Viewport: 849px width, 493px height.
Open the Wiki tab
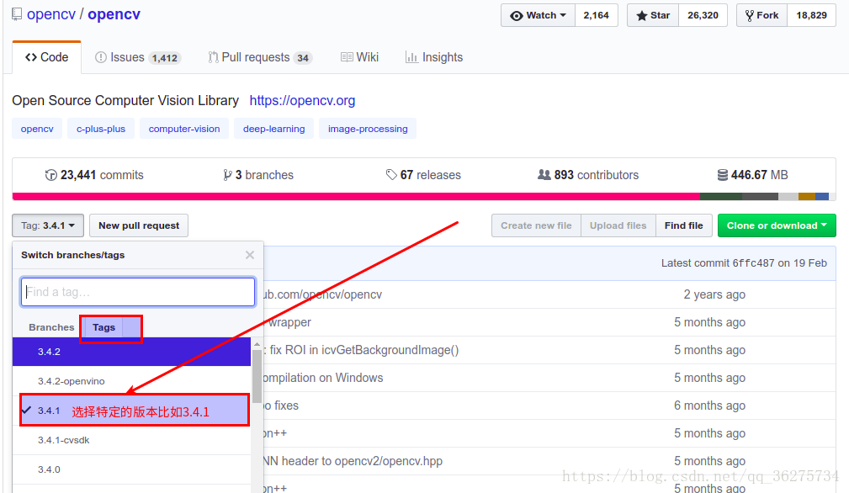tap(360, 57)
